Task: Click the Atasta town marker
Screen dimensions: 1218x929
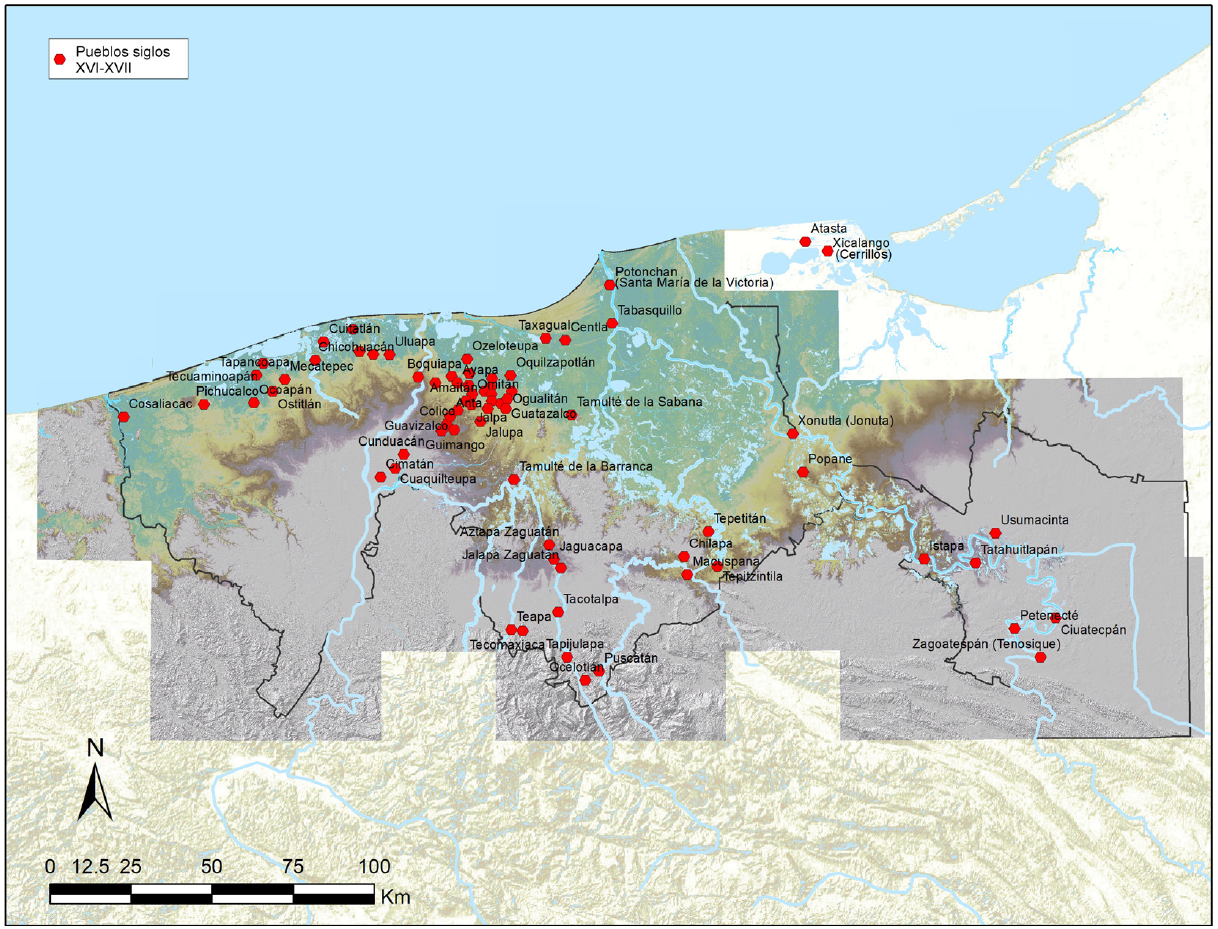Action: 805,242
